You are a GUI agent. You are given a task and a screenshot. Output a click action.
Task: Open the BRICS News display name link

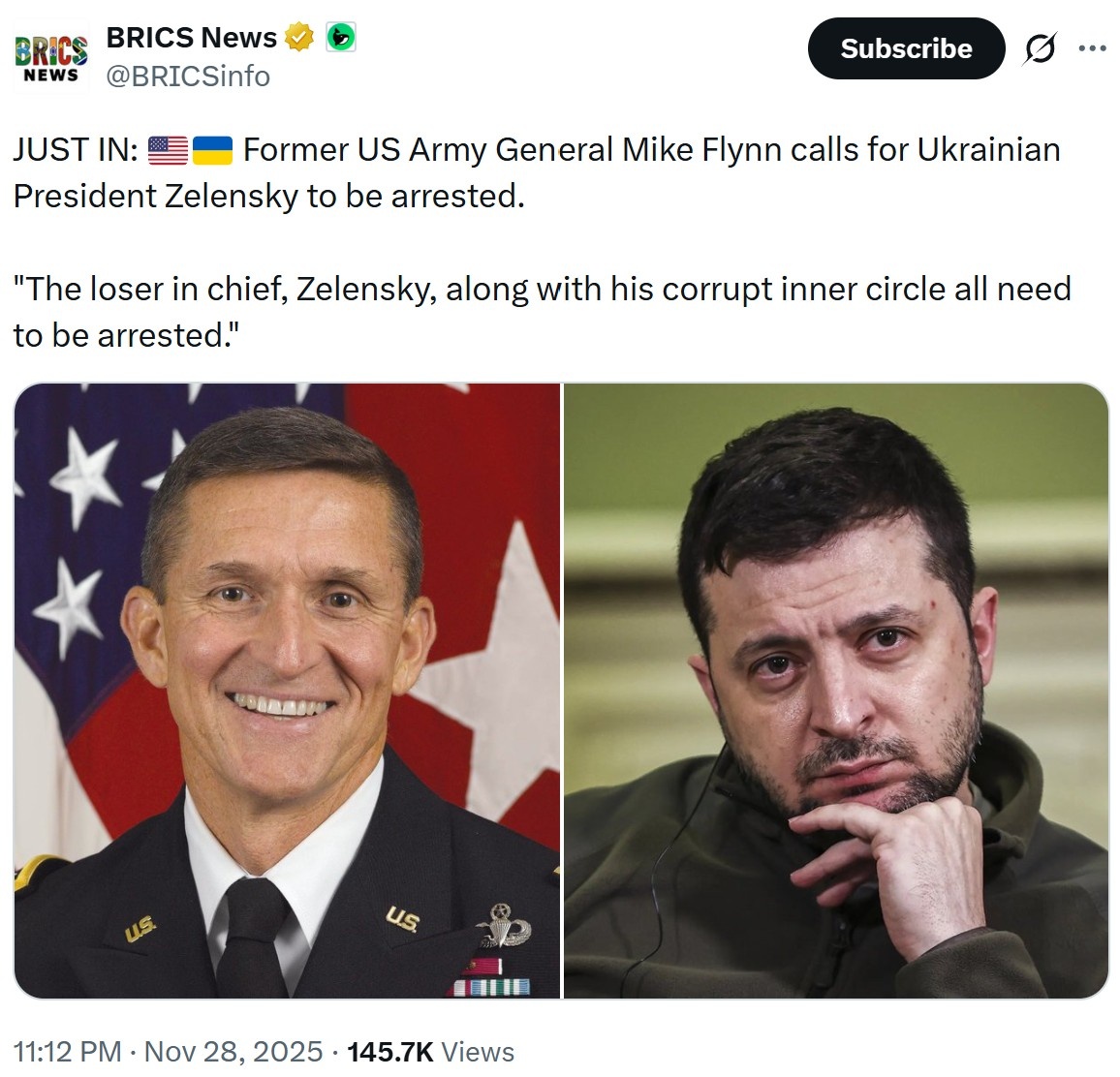(191, 38)
